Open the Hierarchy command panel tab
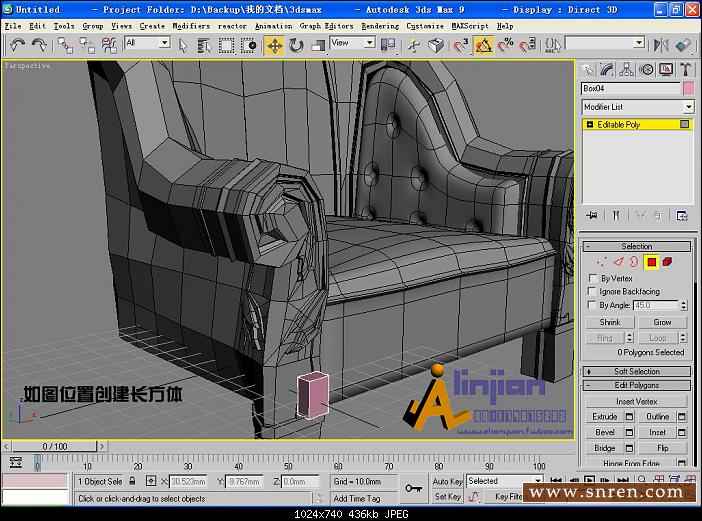Image resolution: width=702 pixels, height=521 pixels. point(626,70)
